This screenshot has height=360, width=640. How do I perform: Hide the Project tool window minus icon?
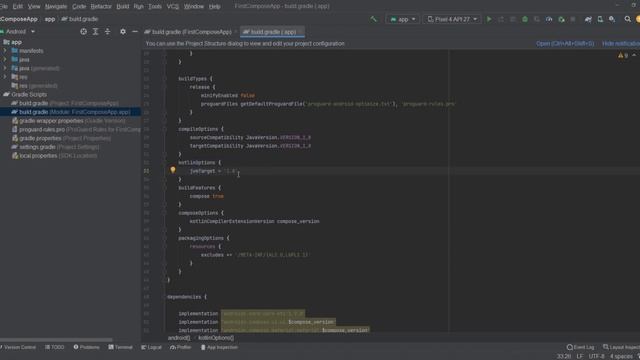[x=135, y=31]
